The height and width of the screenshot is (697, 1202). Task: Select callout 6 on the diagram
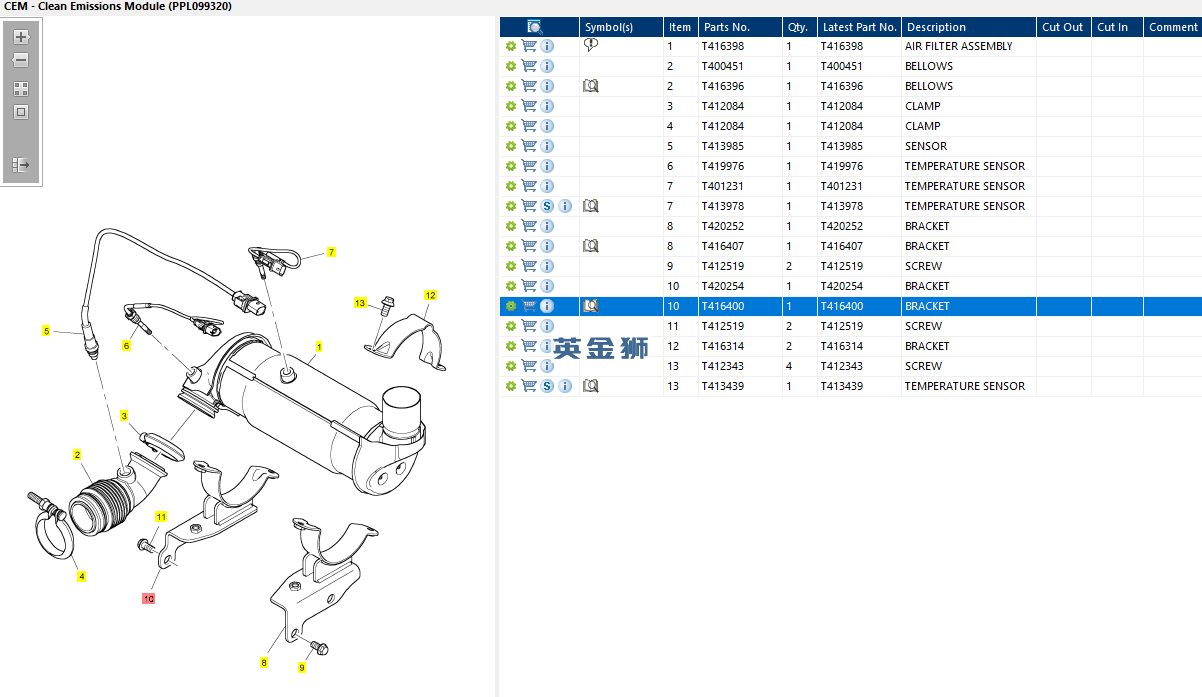point(126,346)
